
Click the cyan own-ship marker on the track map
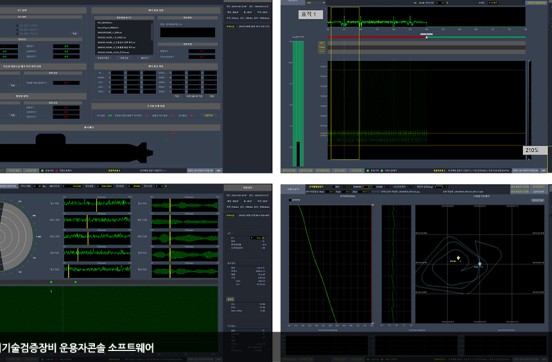coord(479,264)
